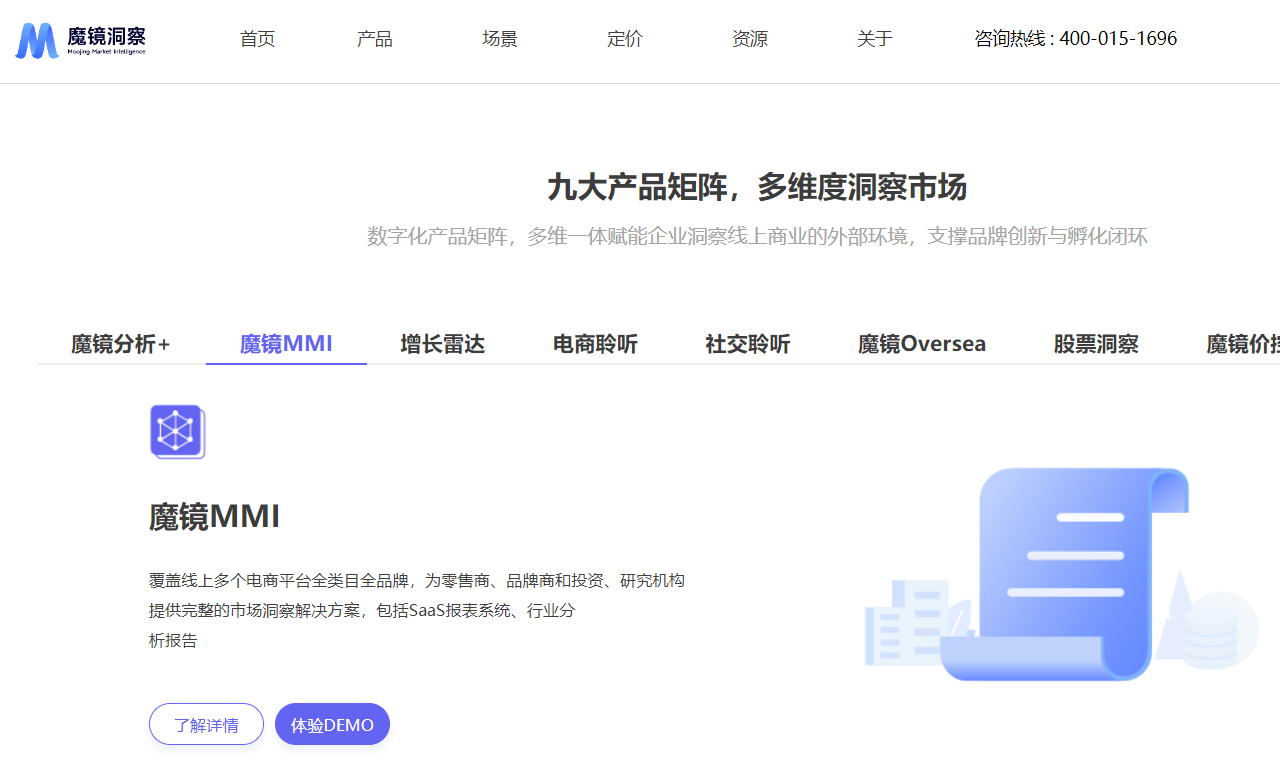Go to the 定价 page
The height and width of the screenshot is (763, 1280).
click(x=625, y=39)
